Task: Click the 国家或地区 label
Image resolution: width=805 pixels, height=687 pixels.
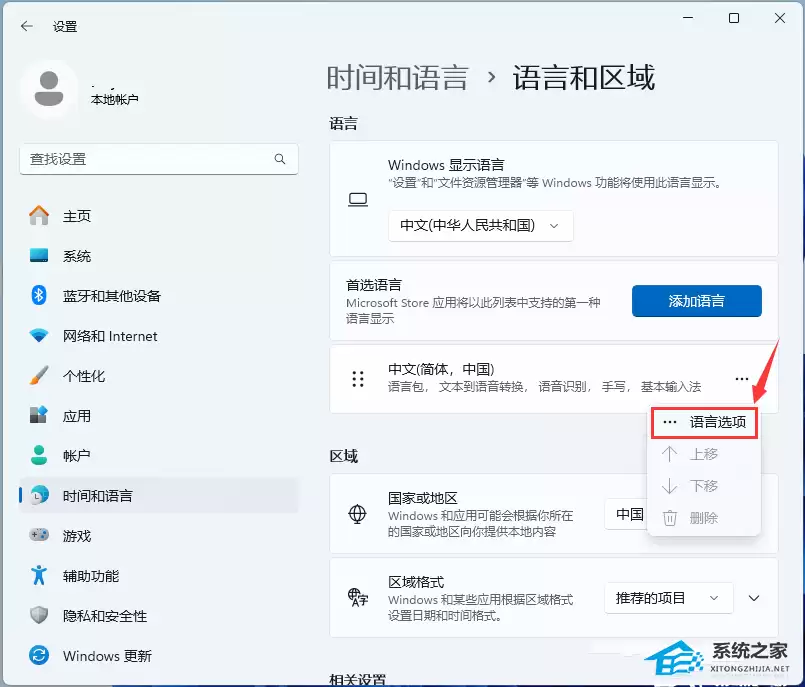Action: tap(423, 498)
